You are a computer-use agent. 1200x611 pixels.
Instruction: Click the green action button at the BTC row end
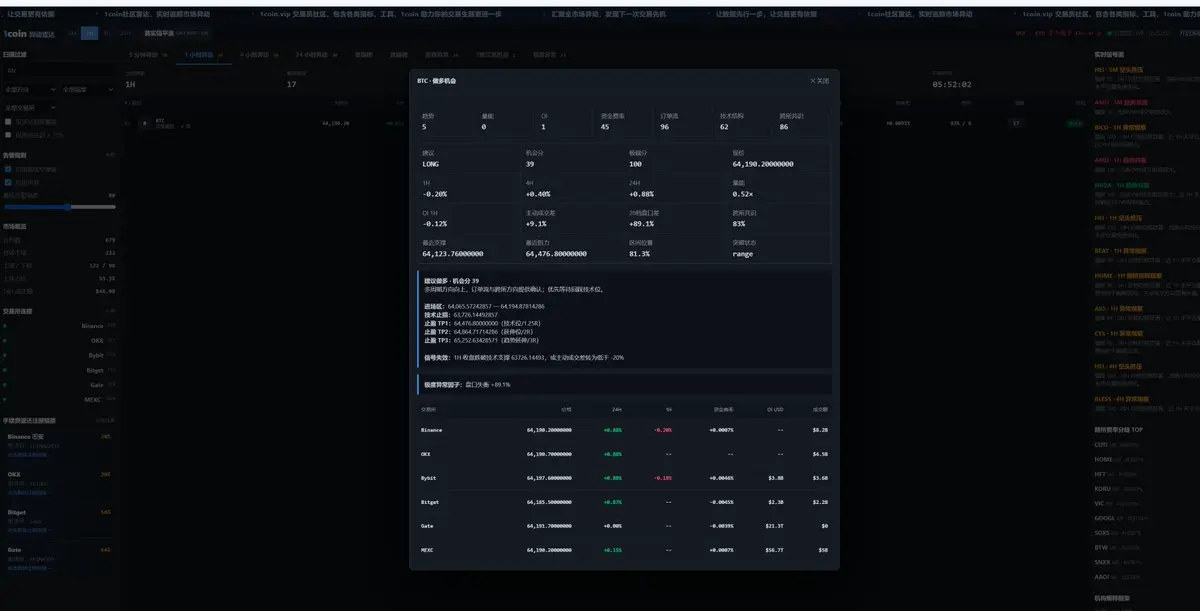(1074, 123)
